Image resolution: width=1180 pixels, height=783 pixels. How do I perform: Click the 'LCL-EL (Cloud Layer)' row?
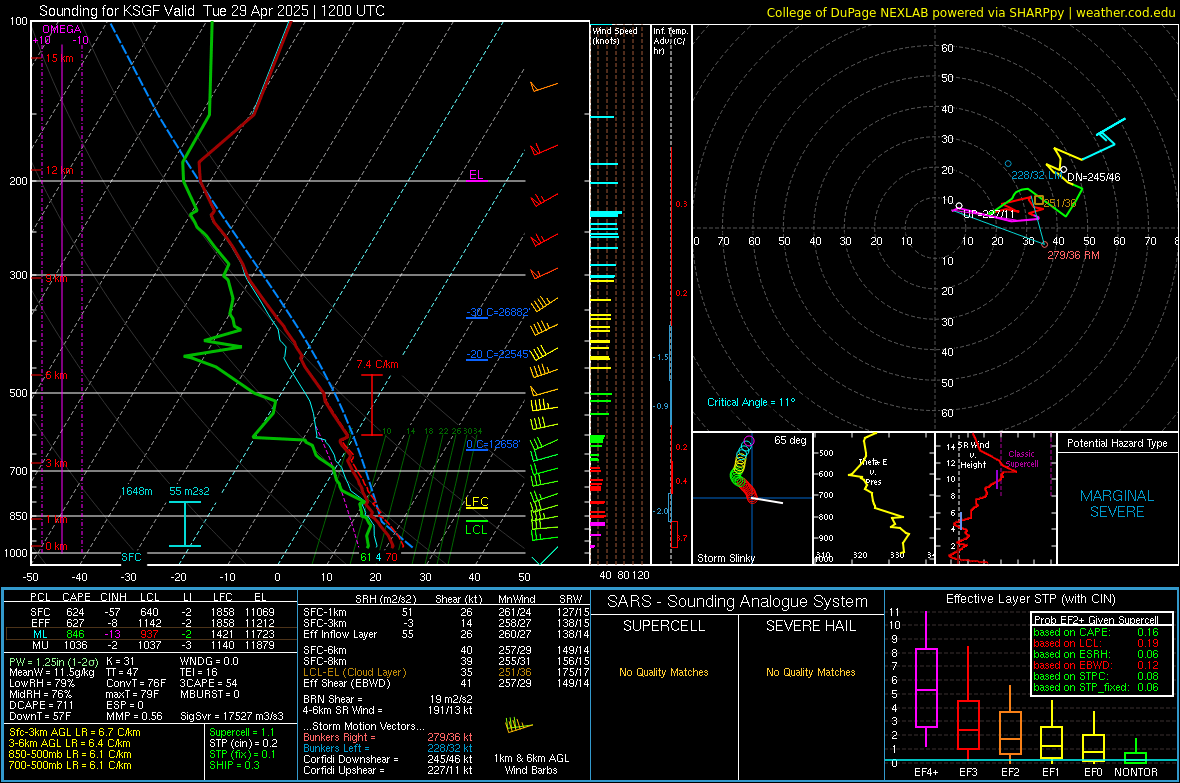pos(444,672)
